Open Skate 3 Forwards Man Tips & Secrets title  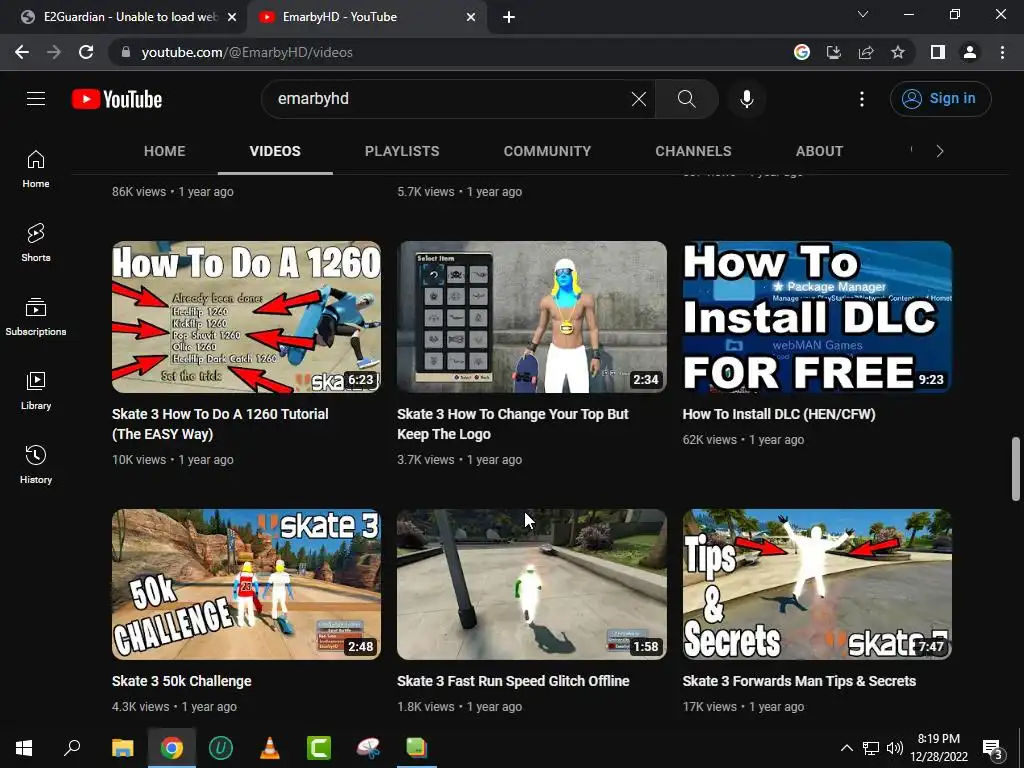point(799,681)
